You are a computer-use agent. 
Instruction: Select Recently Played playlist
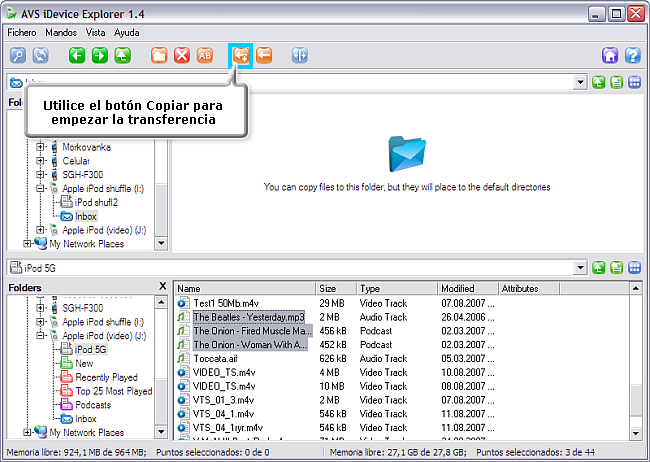(107, 377)
